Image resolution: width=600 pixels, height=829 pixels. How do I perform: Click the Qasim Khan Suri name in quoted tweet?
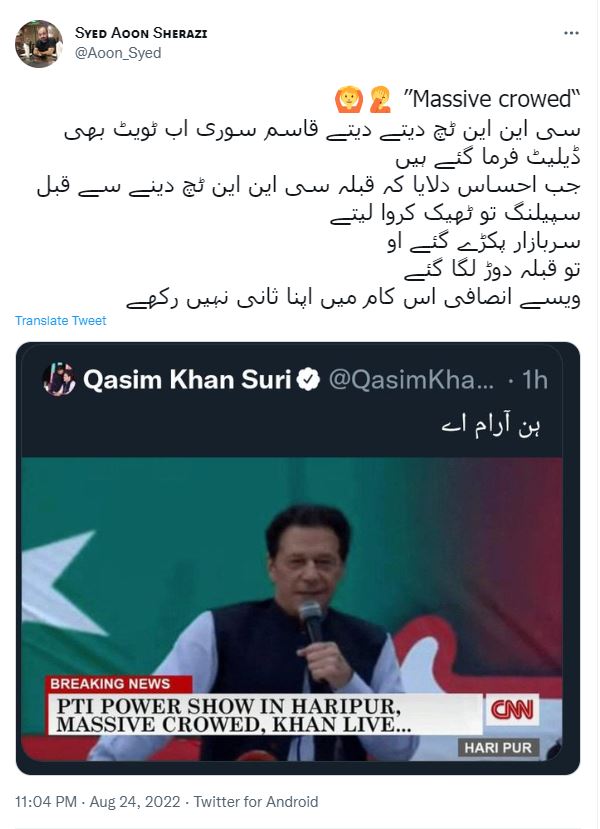point(187,380)
